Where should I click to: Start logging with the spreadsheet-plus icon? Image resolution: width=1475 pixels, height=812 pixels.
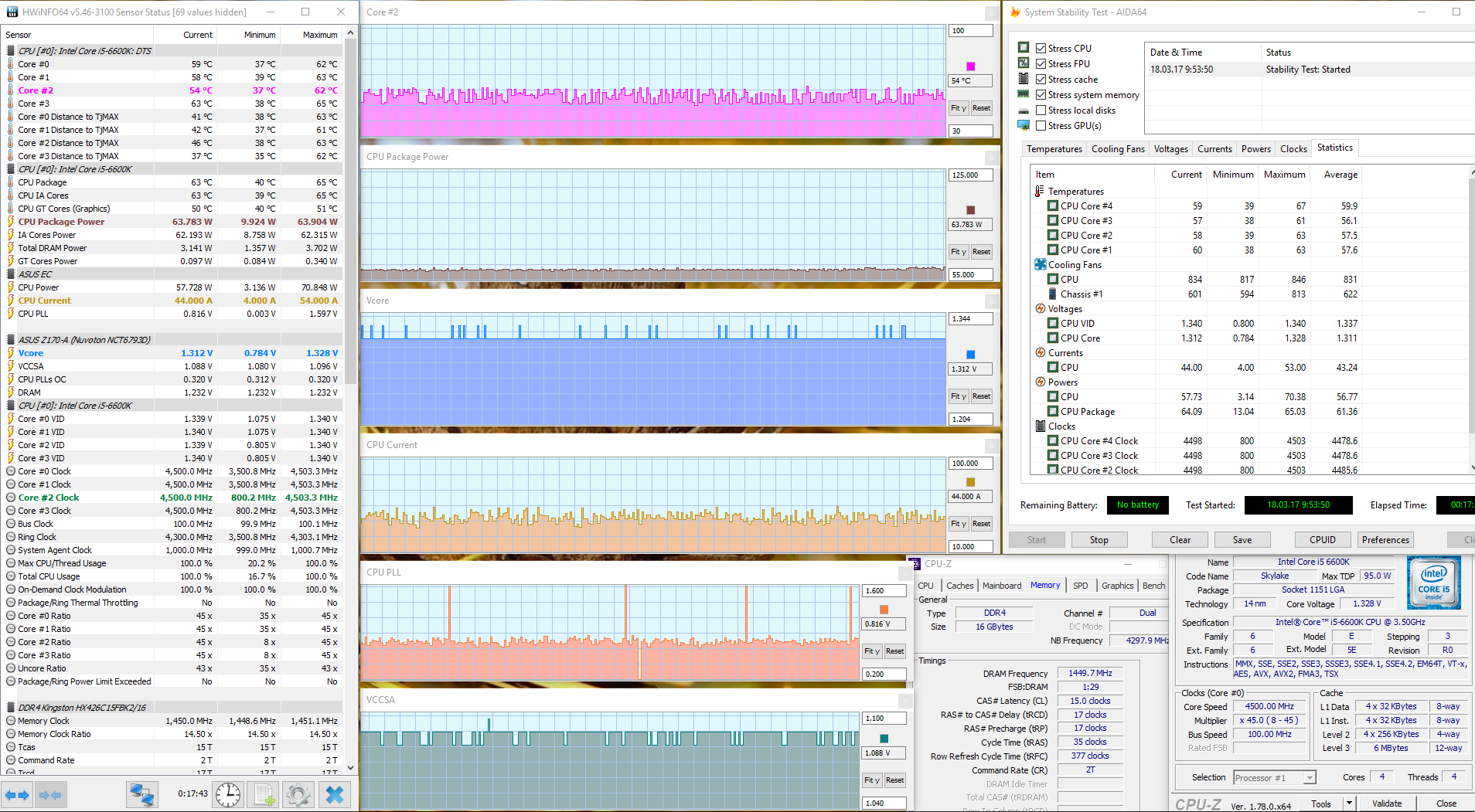[264, 794]
